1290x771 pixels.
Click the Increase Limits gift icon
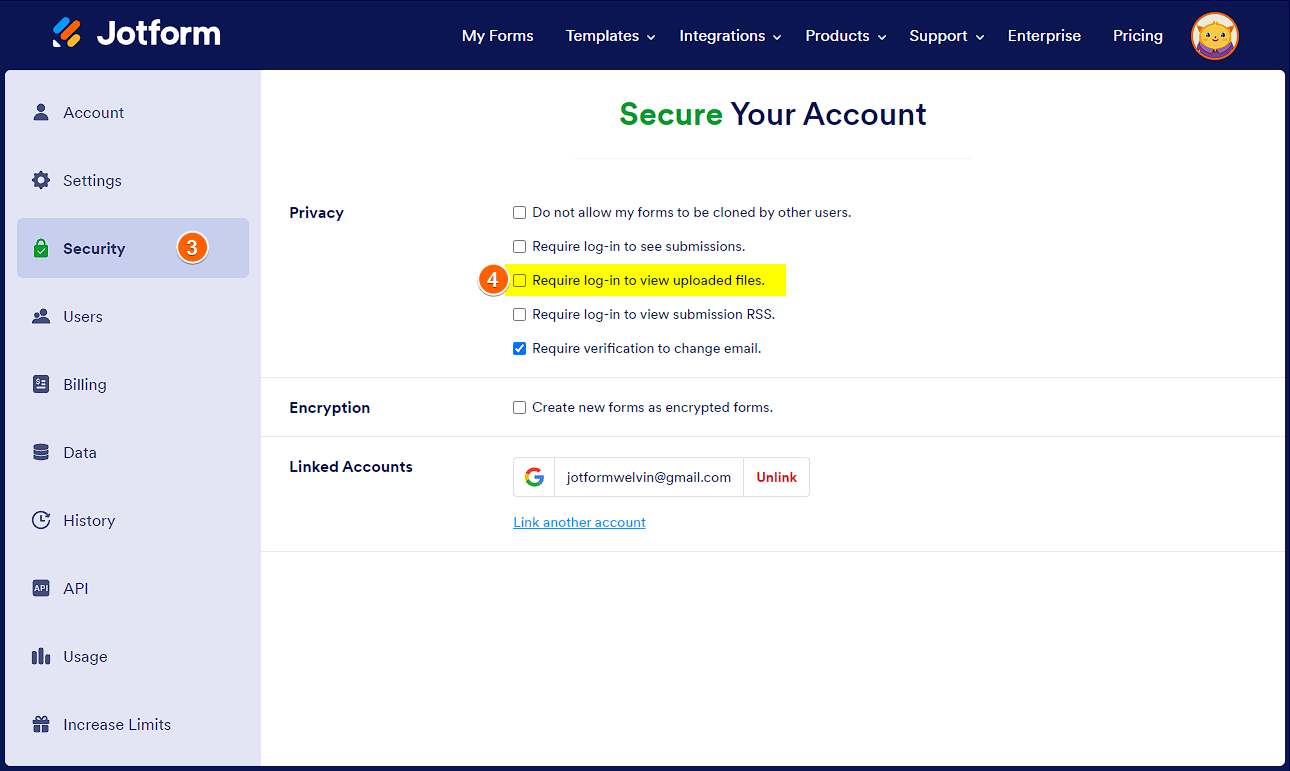[x=41, y=724]
